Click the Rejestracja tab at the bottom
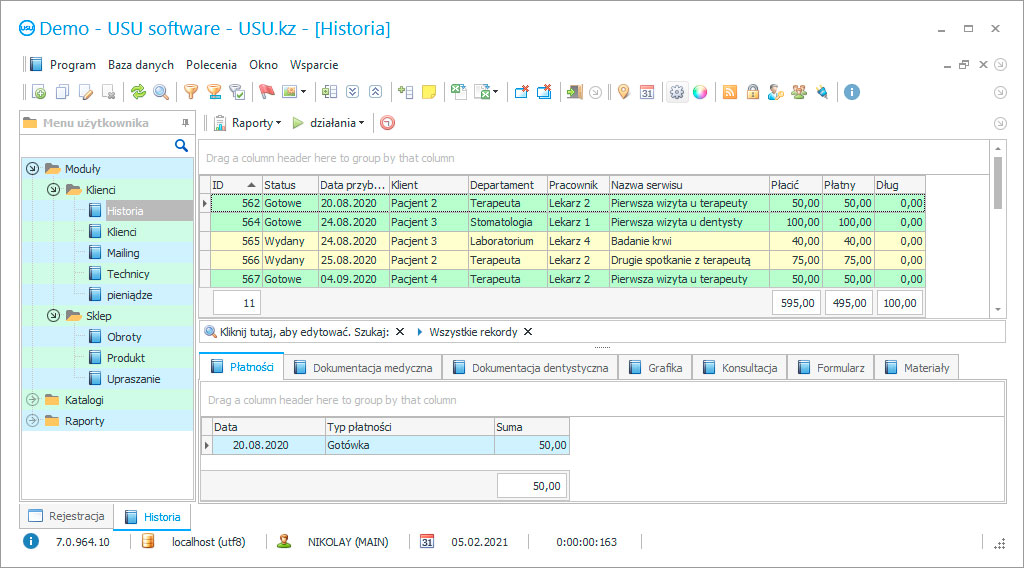1024x568 pixels. point(67,517)
